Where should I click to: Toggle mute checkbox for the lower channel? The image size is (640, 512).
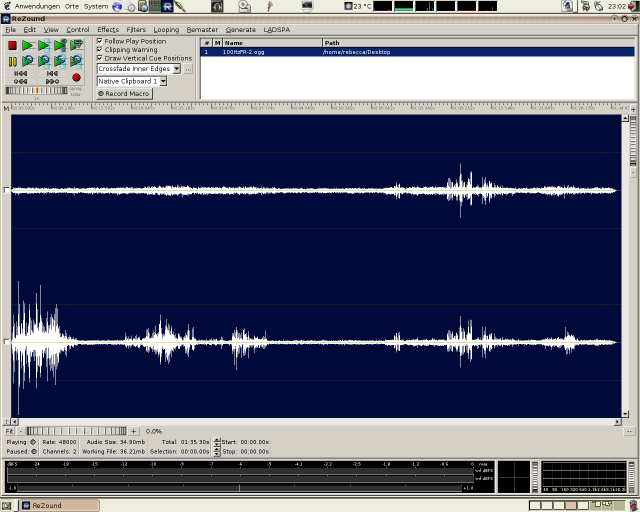pos(7,342)
